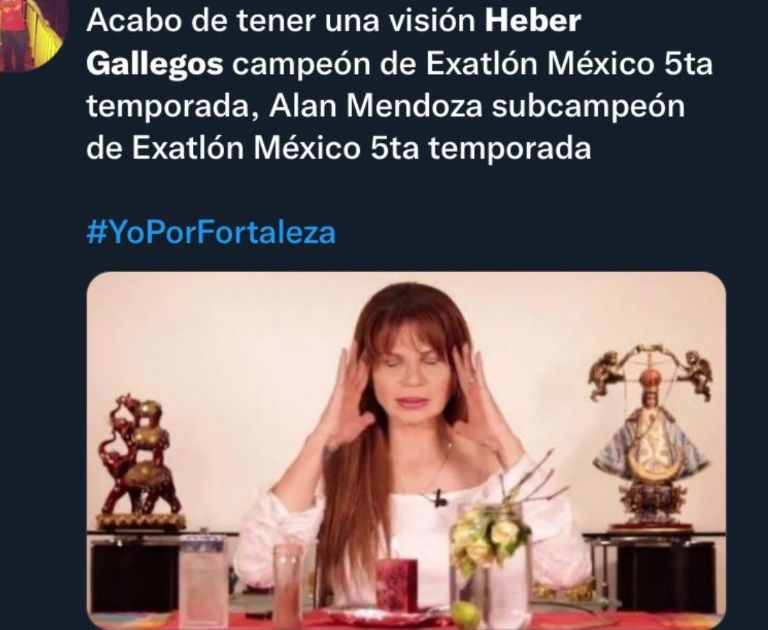Click the stacked elephants figurine in the image

pos(141,460)
